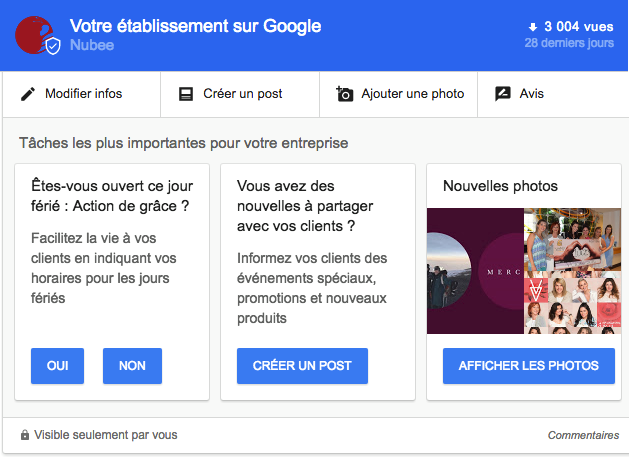Click the Votre établissement sur Google title
The width and height of the screenshot is (629, 462).
(194, 25)
